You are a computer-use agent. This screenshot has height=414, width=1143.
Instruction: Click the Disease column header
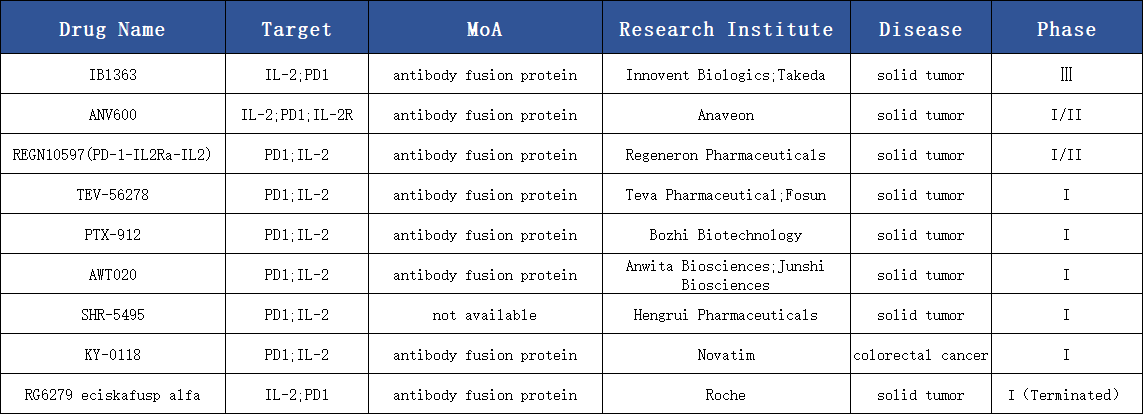[920, 29]
